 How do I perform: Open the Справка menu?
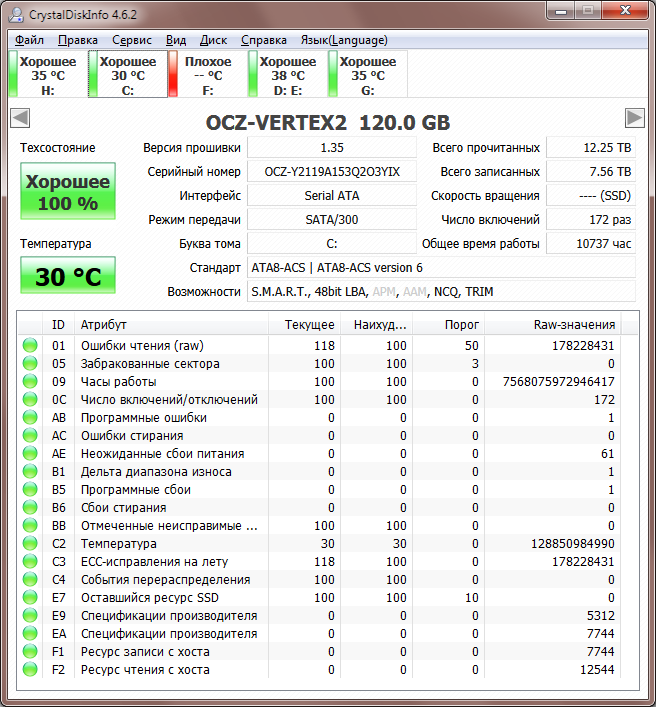pos(264,40)
